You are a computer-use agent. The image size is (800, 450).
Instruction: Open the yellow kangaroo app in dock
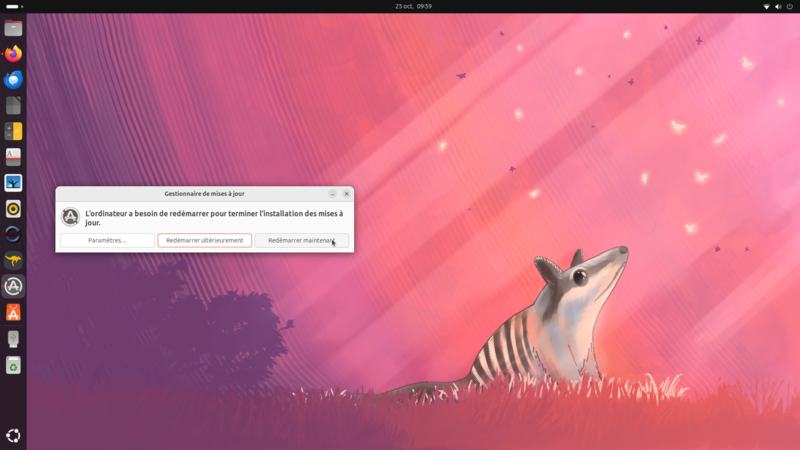click(x=13, y=260)
